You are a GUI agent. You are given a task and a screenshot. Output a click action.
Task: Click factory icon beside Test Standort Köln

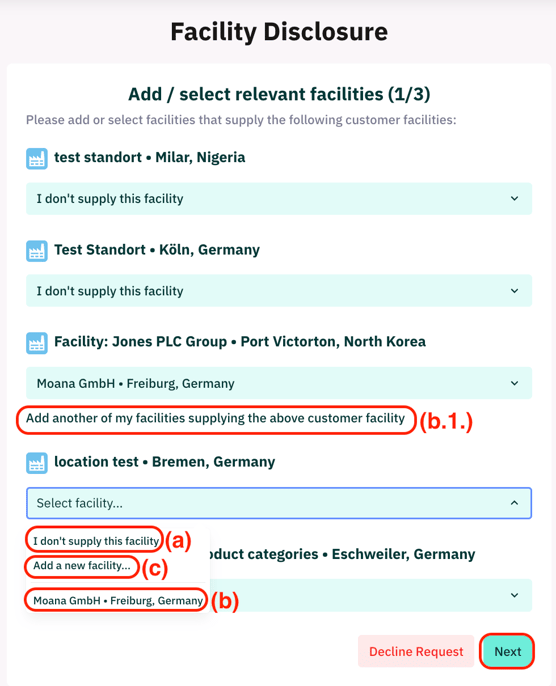pyautogui.click(x=37, y=251)
